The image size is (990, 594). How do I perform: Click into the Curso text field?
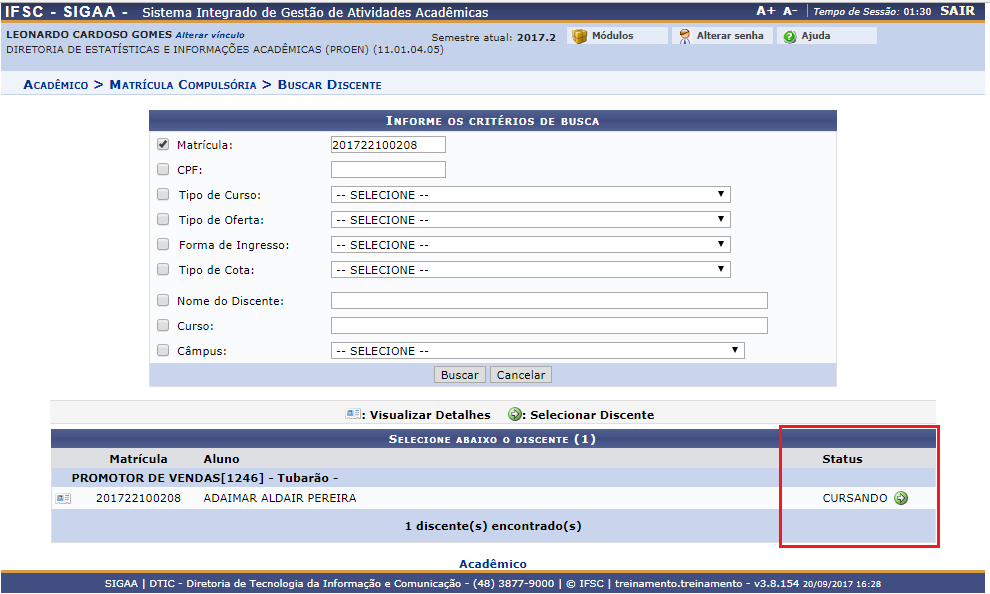pyautogui.click(x=549, y=326)
